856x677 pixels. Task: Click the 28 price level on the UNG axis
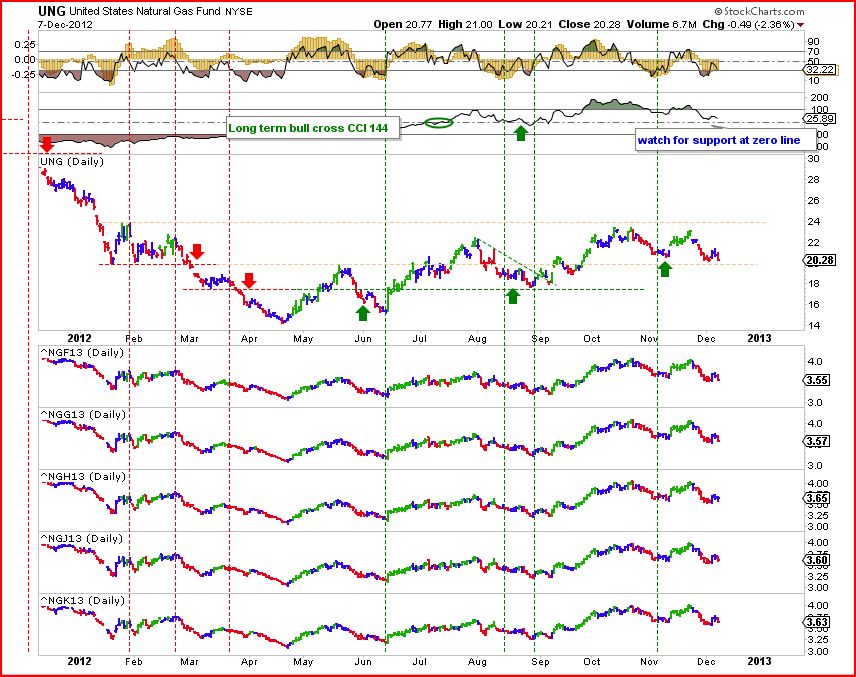click(813, 180)
